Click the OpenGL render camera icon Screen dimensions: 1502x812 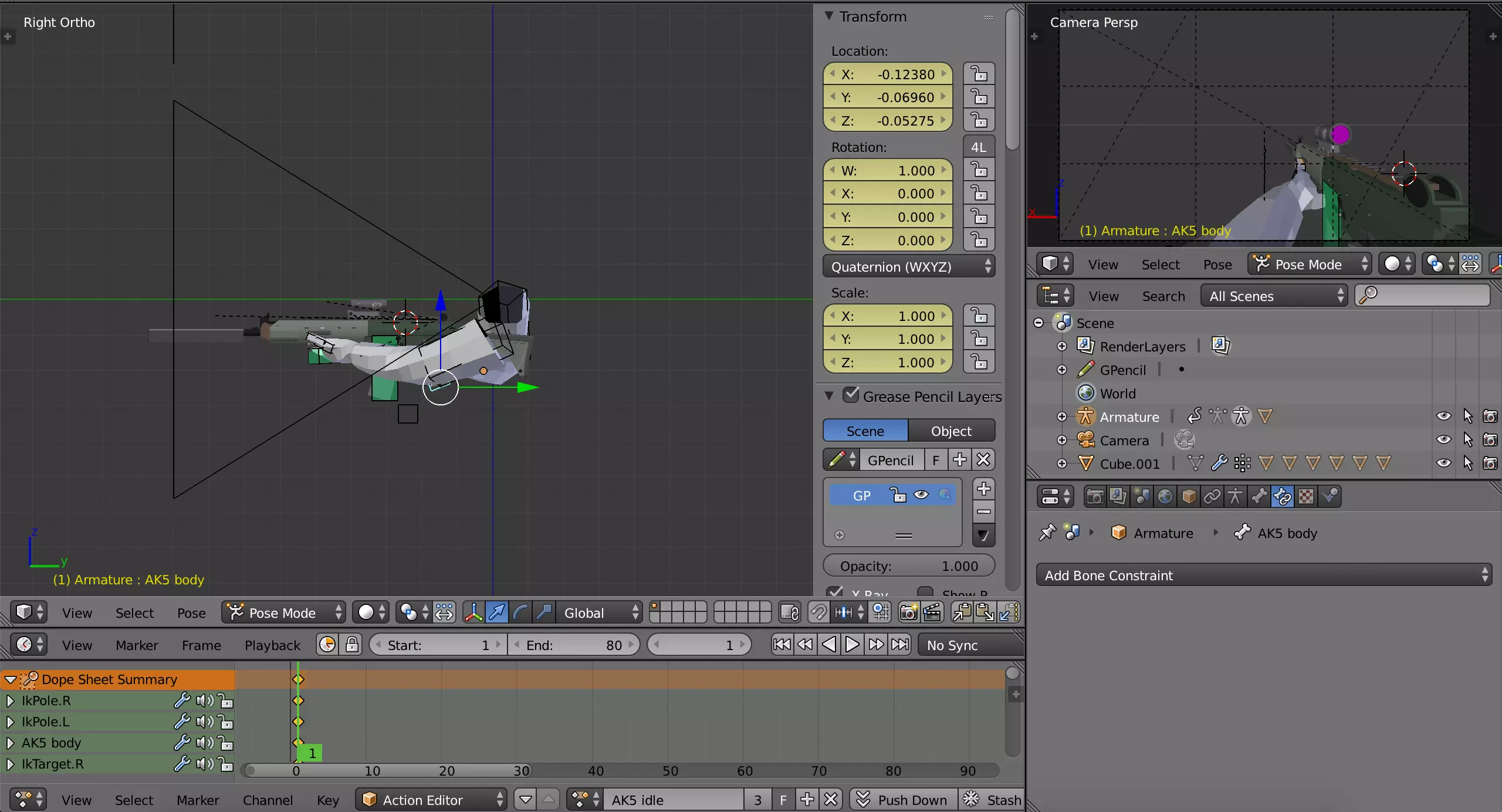[908, 613]
